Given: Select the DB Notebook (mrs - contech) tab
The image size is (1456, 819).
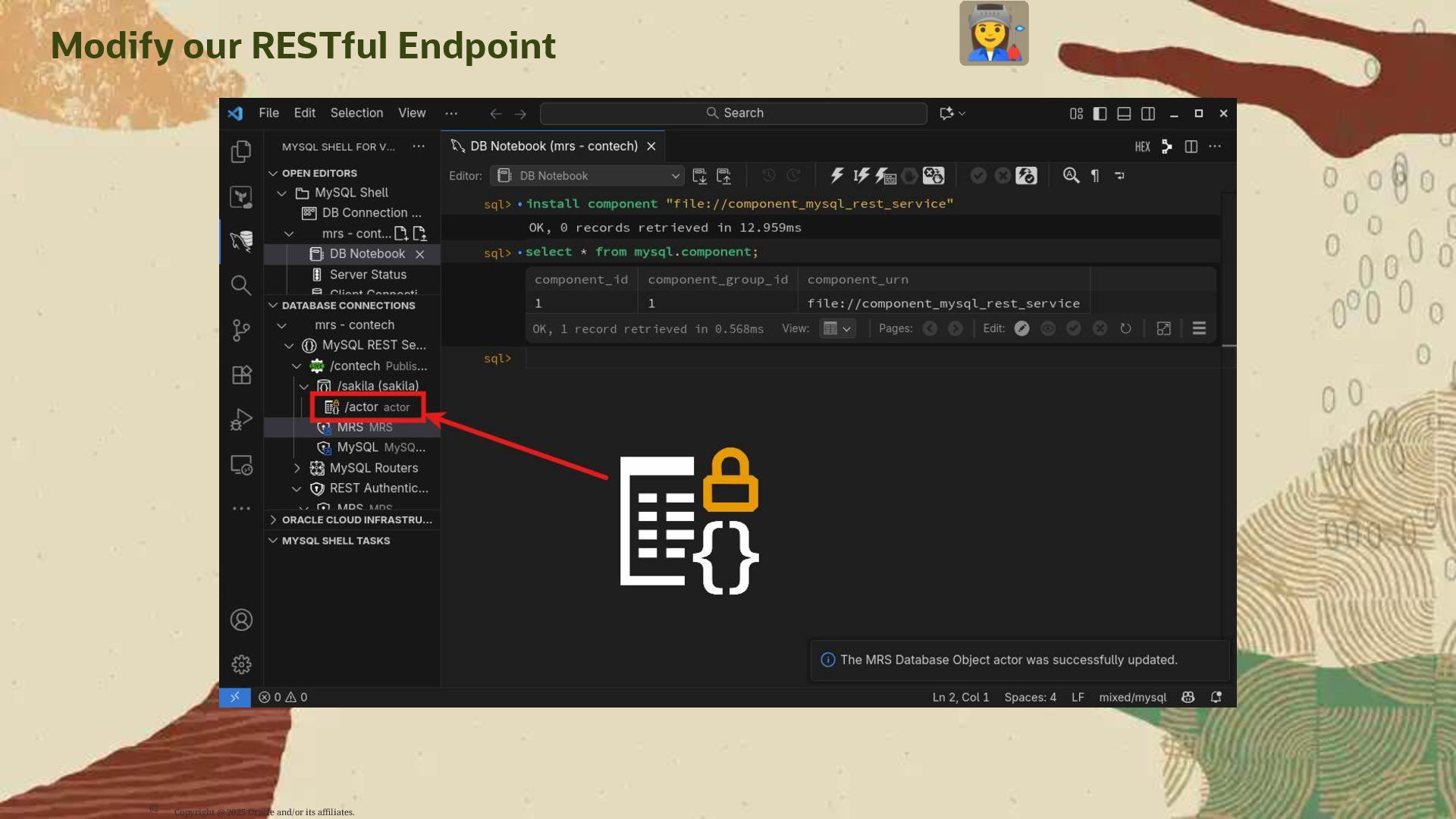Looking at the screenshot, I should [x=554, y=146].
